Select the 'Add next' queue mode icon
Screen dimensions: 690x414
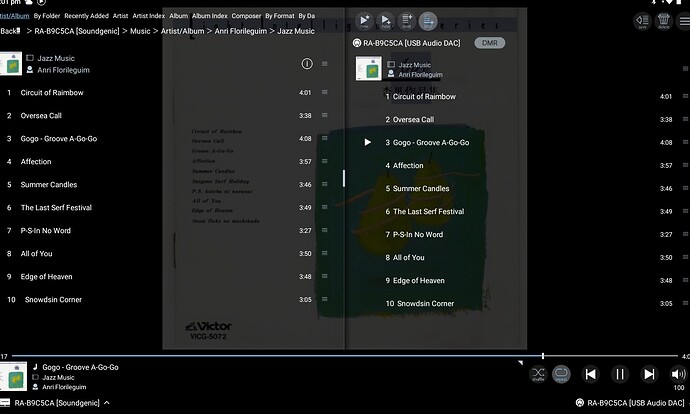point(407,21)
